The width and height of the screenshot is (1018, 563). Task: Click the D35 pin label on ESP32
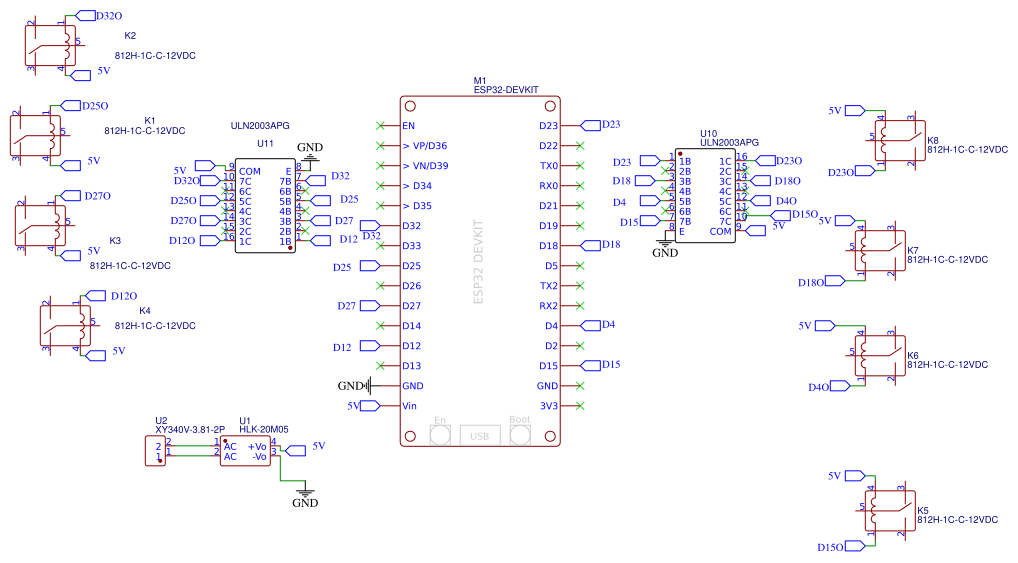click(x=417, y=206)
